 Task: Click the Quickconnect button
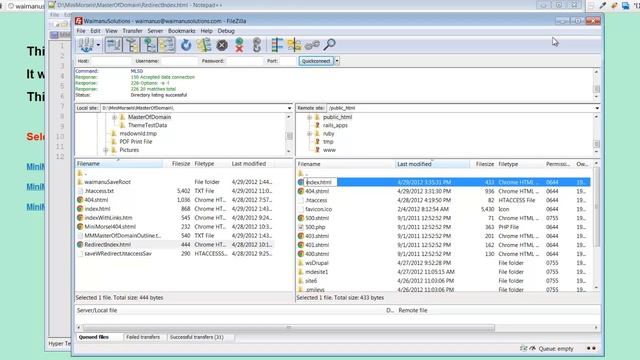[316, 61]
